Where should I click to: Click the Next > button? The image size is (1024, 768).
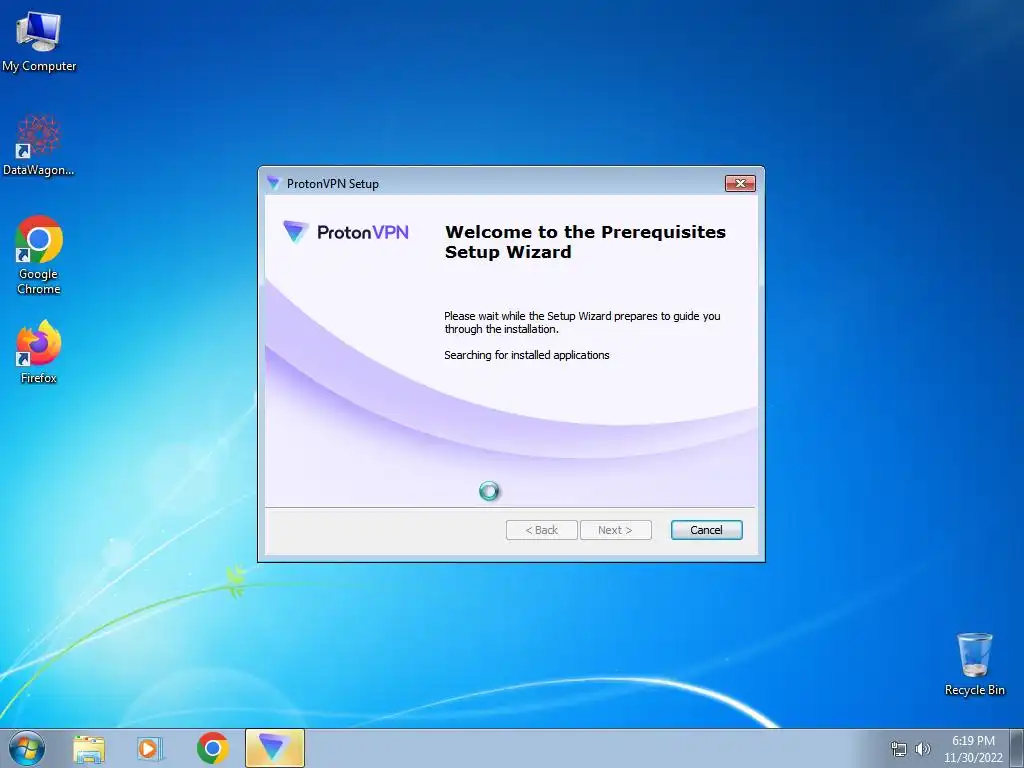[x=615, y=530]
